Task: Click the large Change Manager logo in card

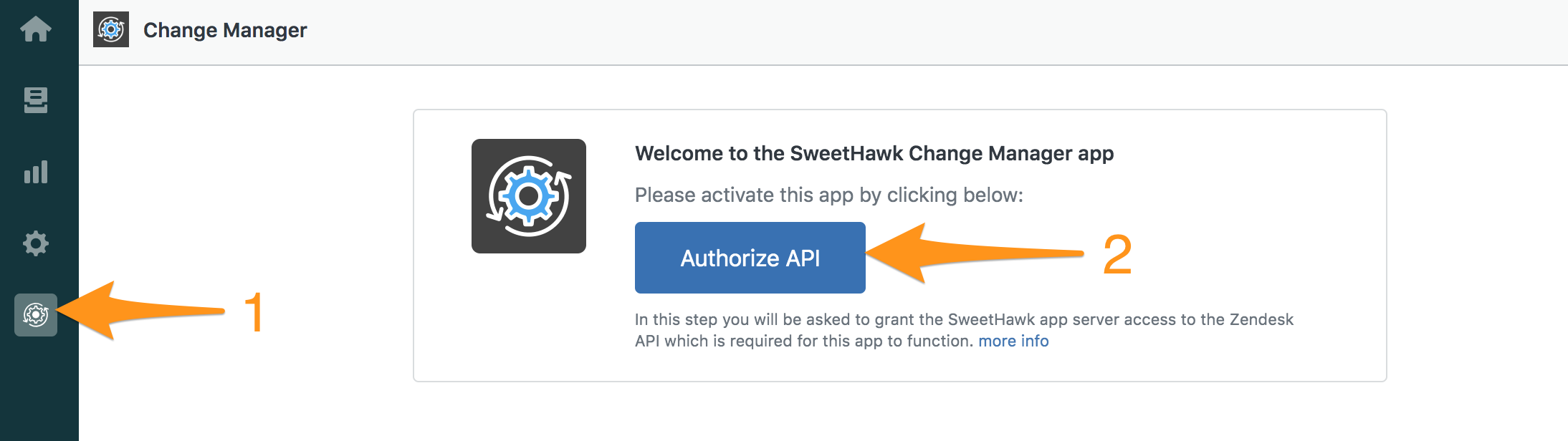Action: tap(529, 196)
